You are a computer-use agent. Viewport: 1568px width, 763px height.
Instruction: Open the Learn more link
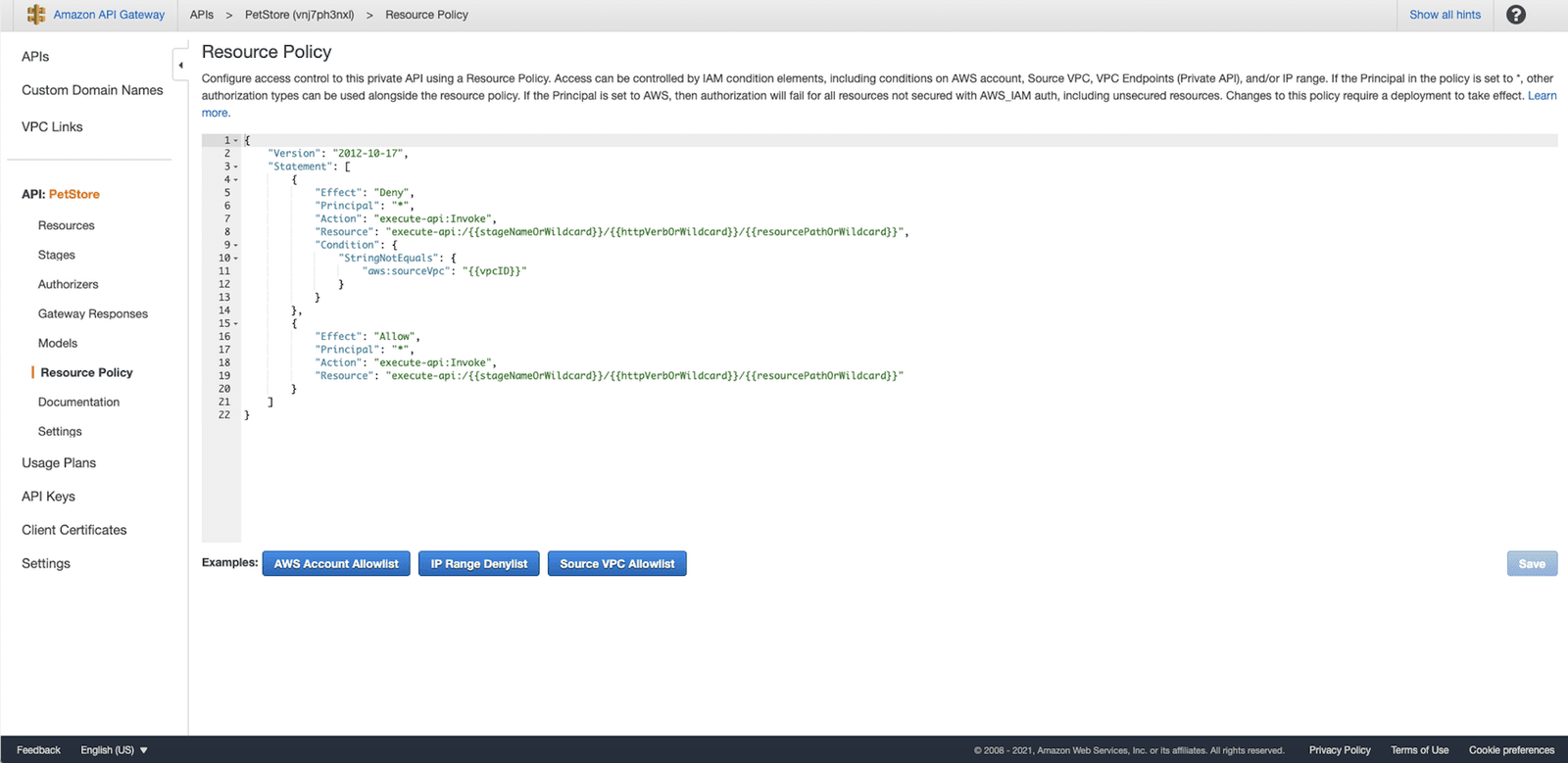(x=1542, y=96)
